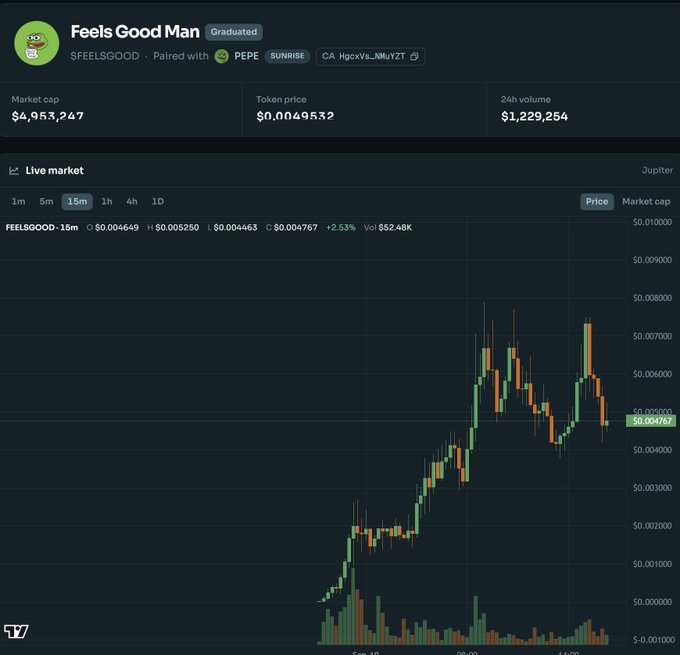Open the Jupiter link
The height and width of the screenshot is (655, 680).
coord(657,170)
